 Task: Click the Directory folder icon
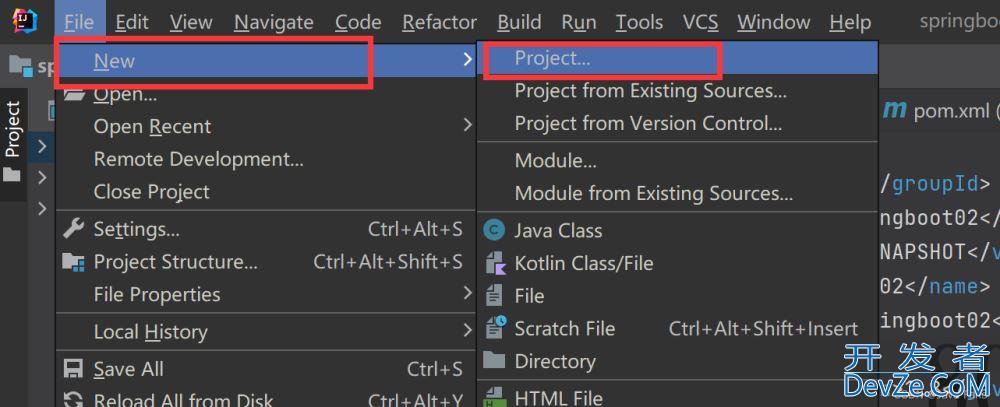click(x=494, y=360)
